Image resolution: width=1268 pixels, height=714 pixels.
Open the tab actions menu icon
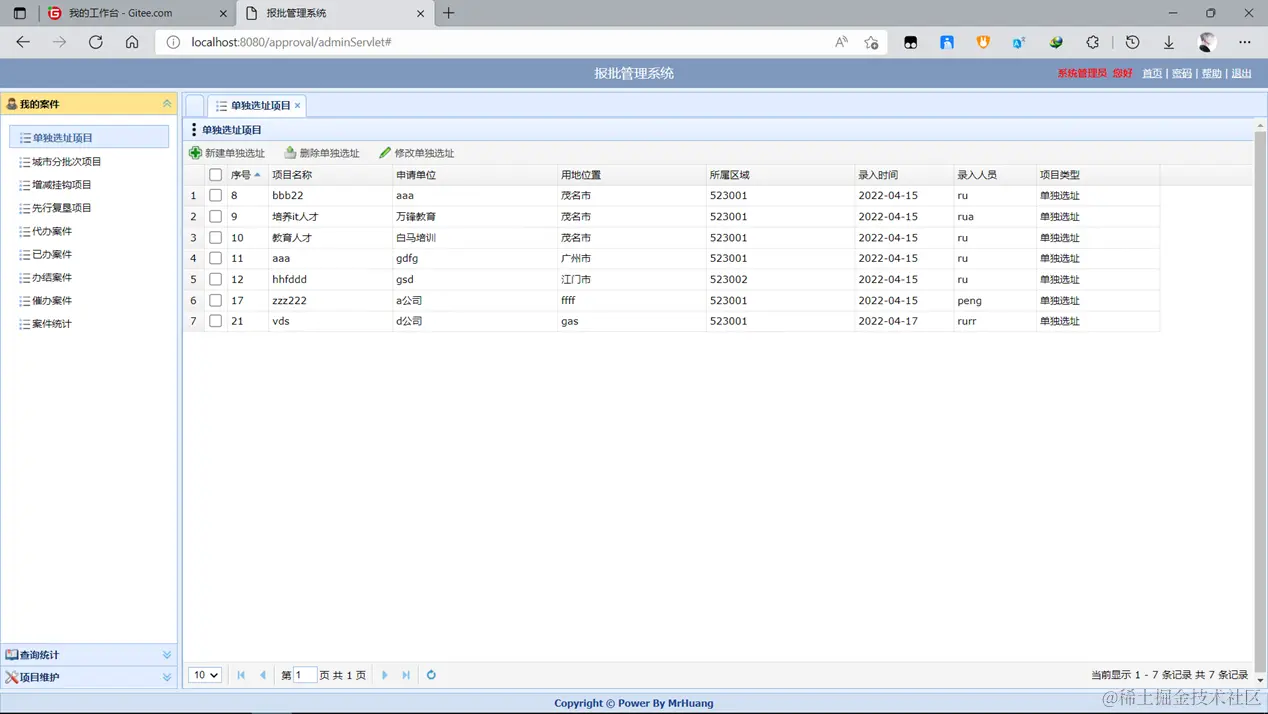coord(20,13)
